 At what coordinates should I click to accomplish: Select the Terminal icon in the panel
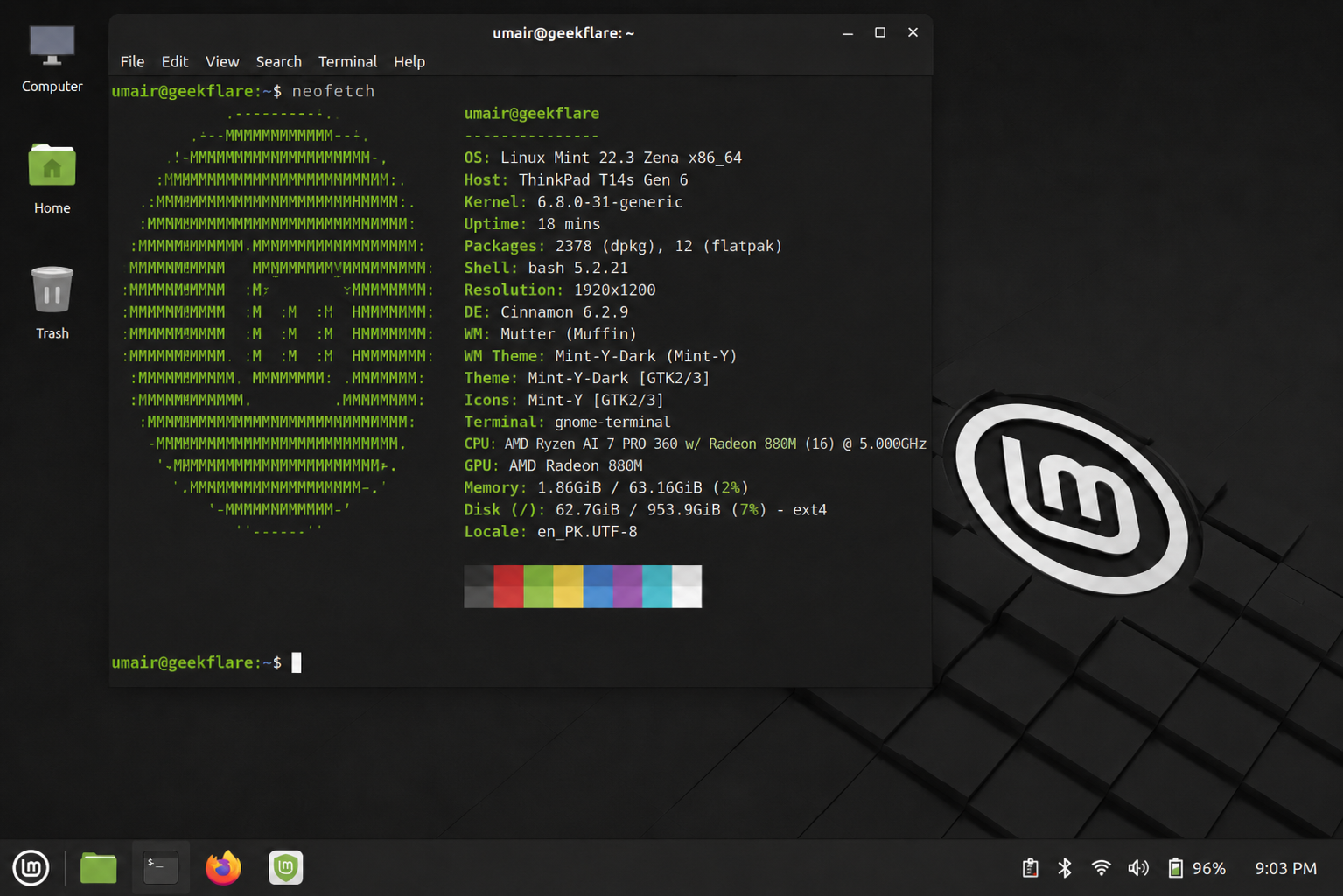tap(161, 868)
